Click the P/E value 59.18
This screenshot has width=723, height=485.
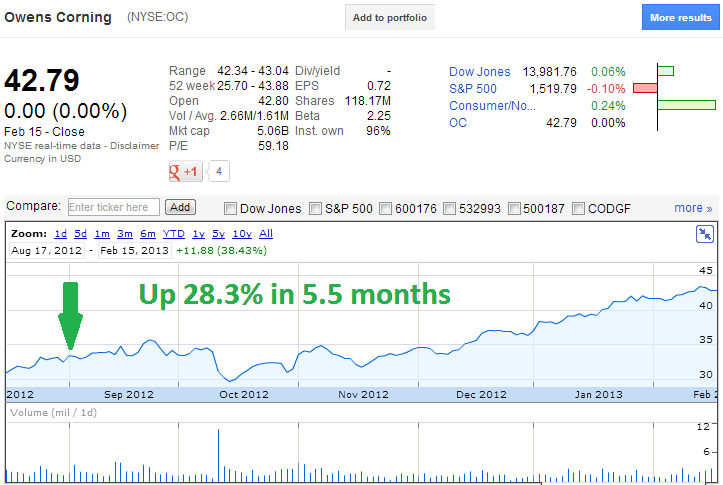pyautogui.click(x=273, y=146)
